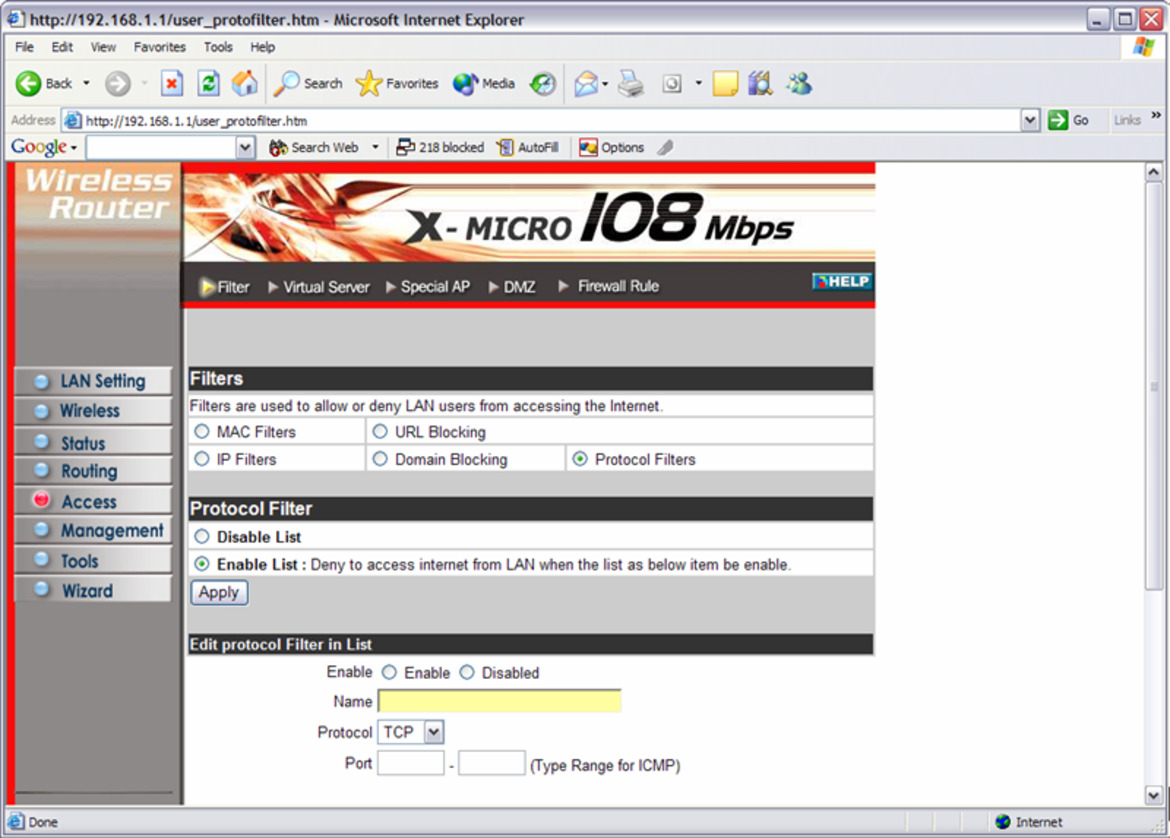
Task: Click the first Port range field
Action: 410,763
